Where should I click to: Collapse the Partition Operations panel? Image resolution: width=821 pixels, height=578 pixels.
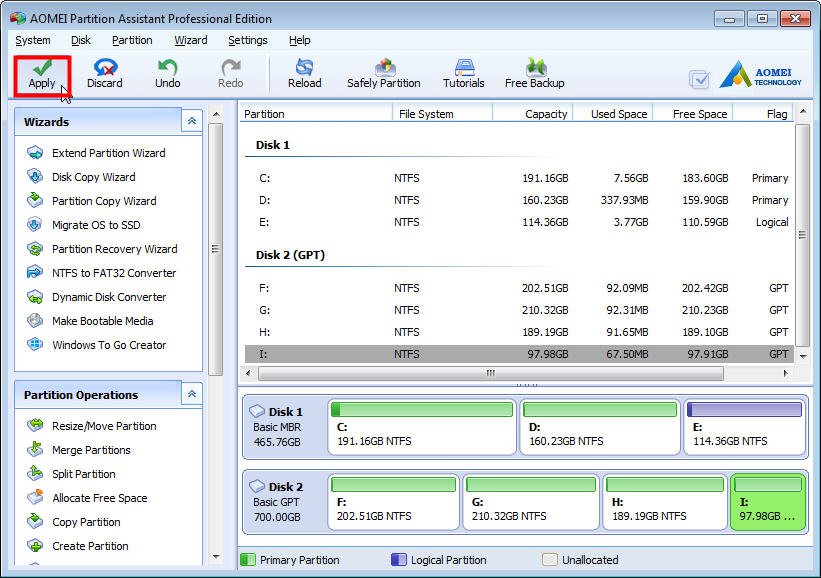(191, 394)
